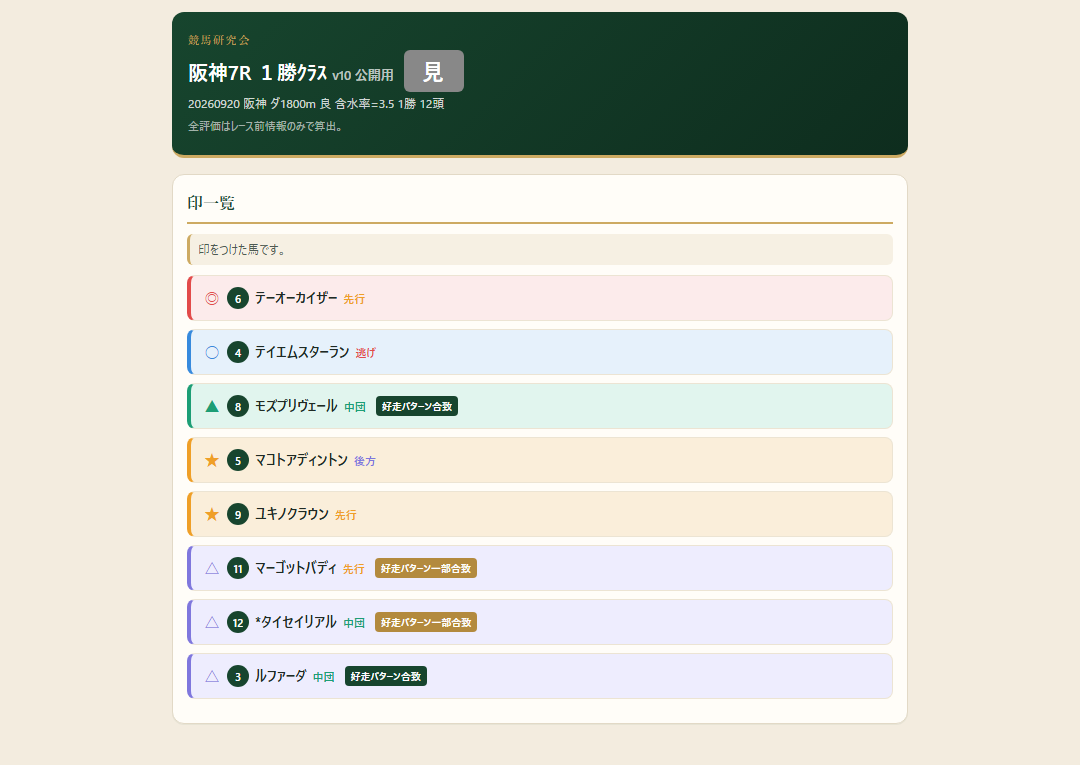Click the 好走パターン一部合致 badge for タイセイリアル
This screenshot has width=1080, height=765.
426,622
